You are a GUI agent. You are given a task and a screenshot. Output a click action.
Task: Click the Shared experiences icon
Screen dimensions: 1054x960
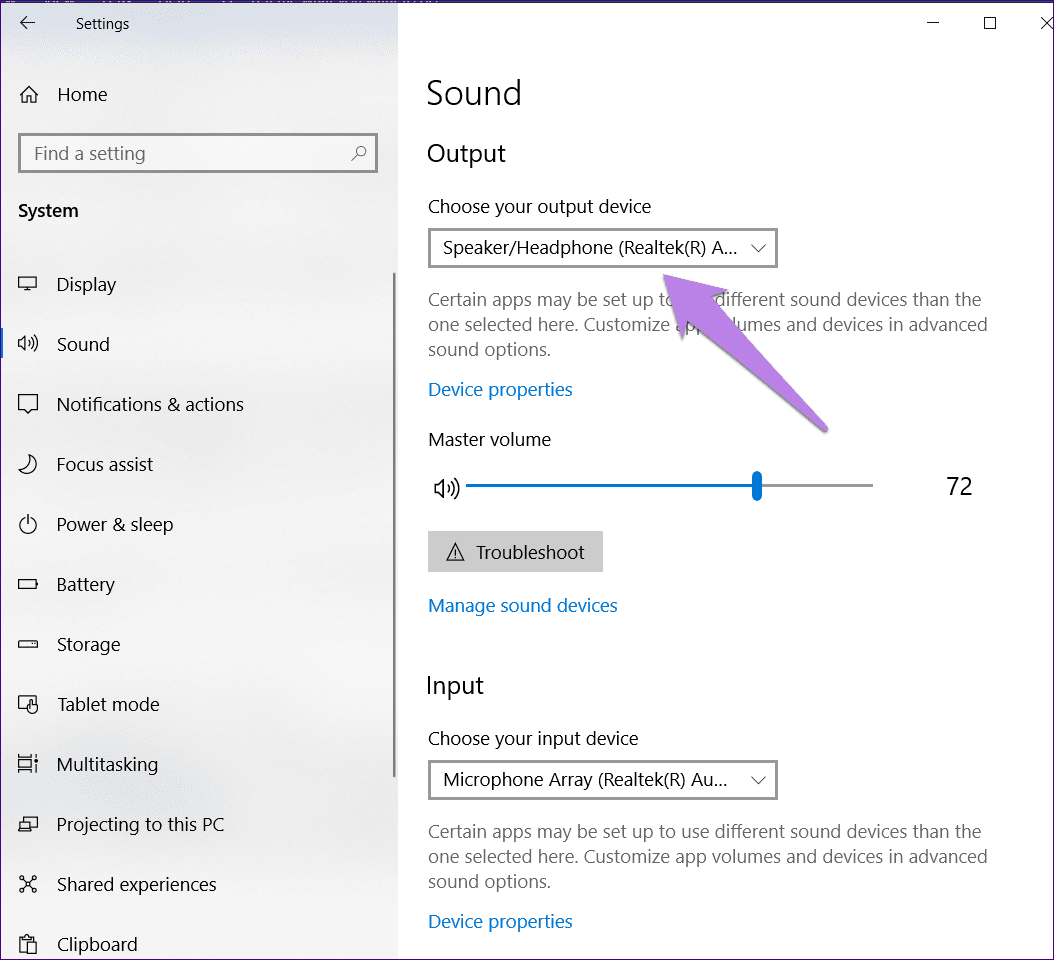pyautogui.click(x=28, y=884)
